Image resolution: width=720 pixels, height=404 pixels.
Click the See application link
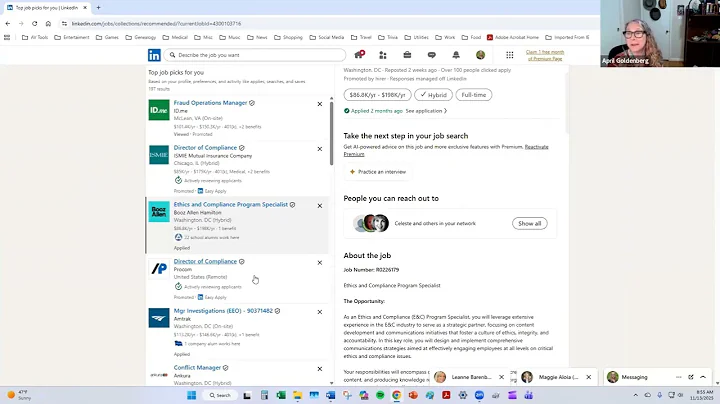(x=426, y=111)
